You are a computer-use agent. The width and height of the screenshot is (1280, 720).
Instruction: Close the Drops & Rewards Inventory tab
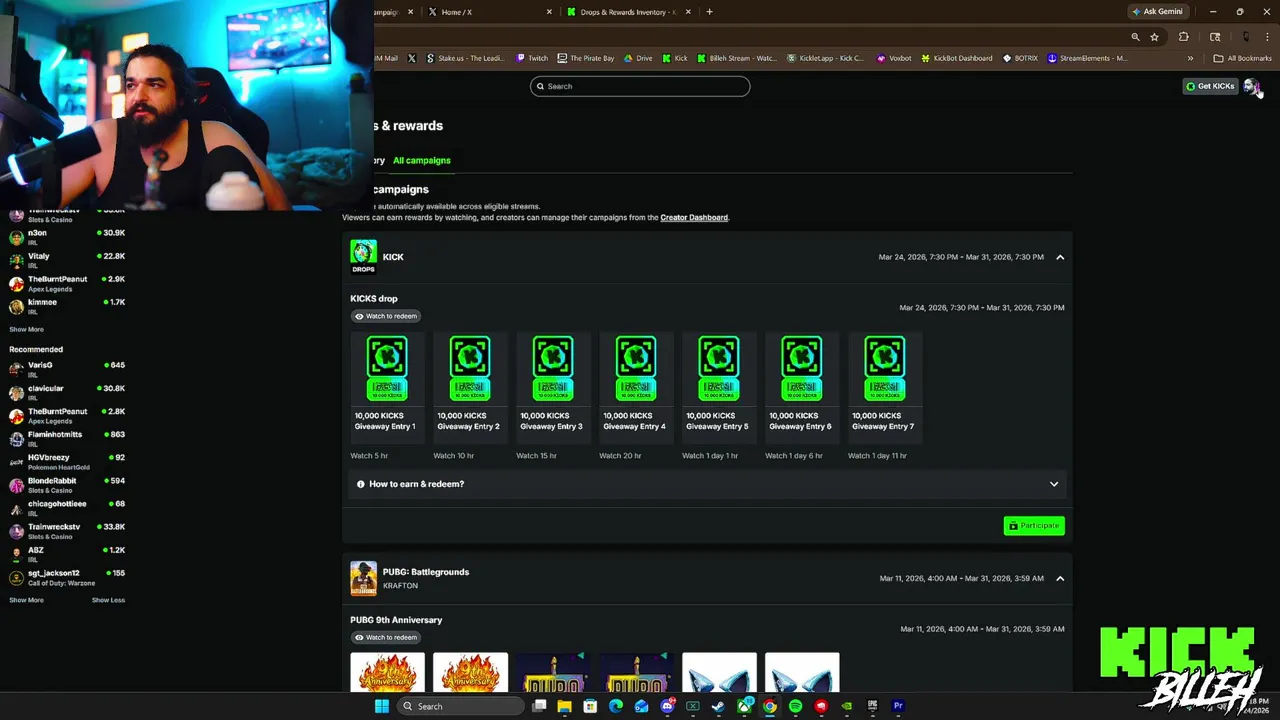click(688, 12)
